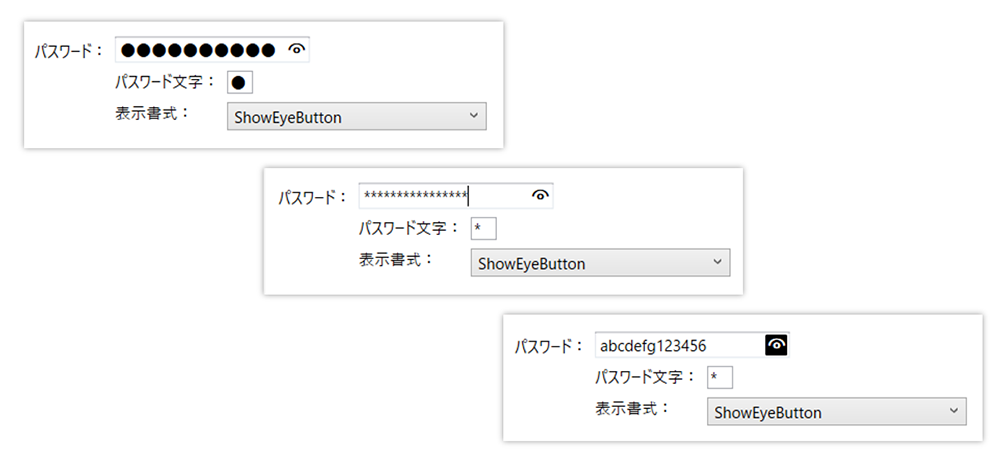Image resolution: width=1000 pixels, height=460 pixels.
Task: Click the password field filled with black dots
Action: (212, 49)
